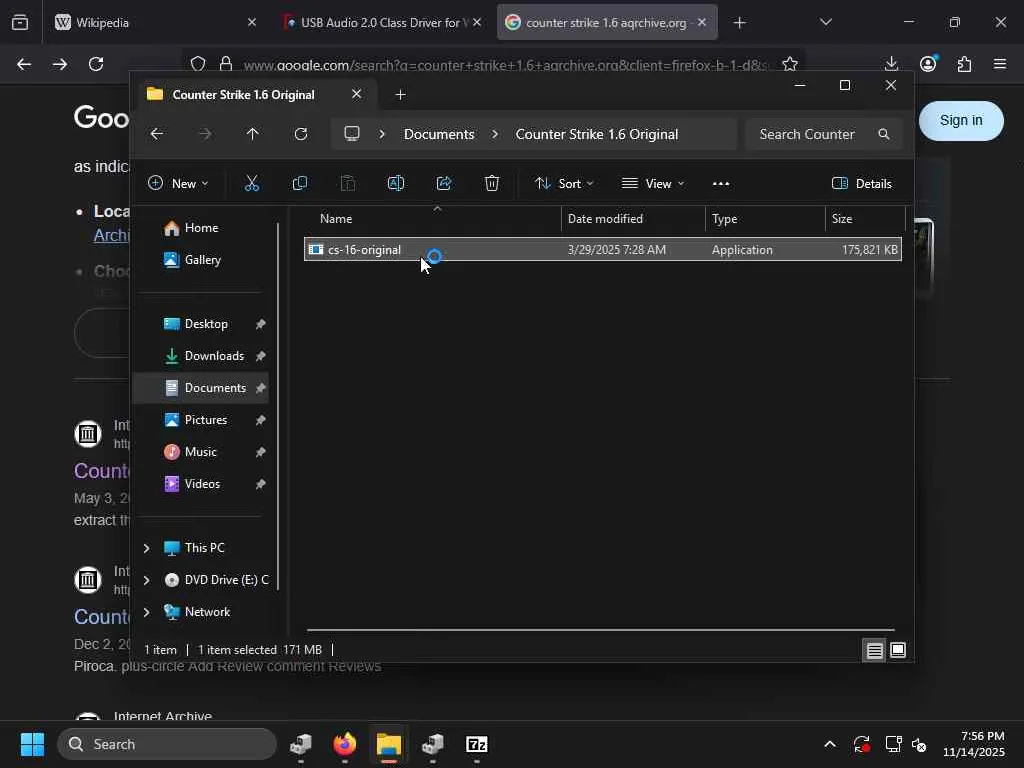Viewport: 1024px width, 768px height.
Task: Open the Windows Start menu
Action: [32, 744]
